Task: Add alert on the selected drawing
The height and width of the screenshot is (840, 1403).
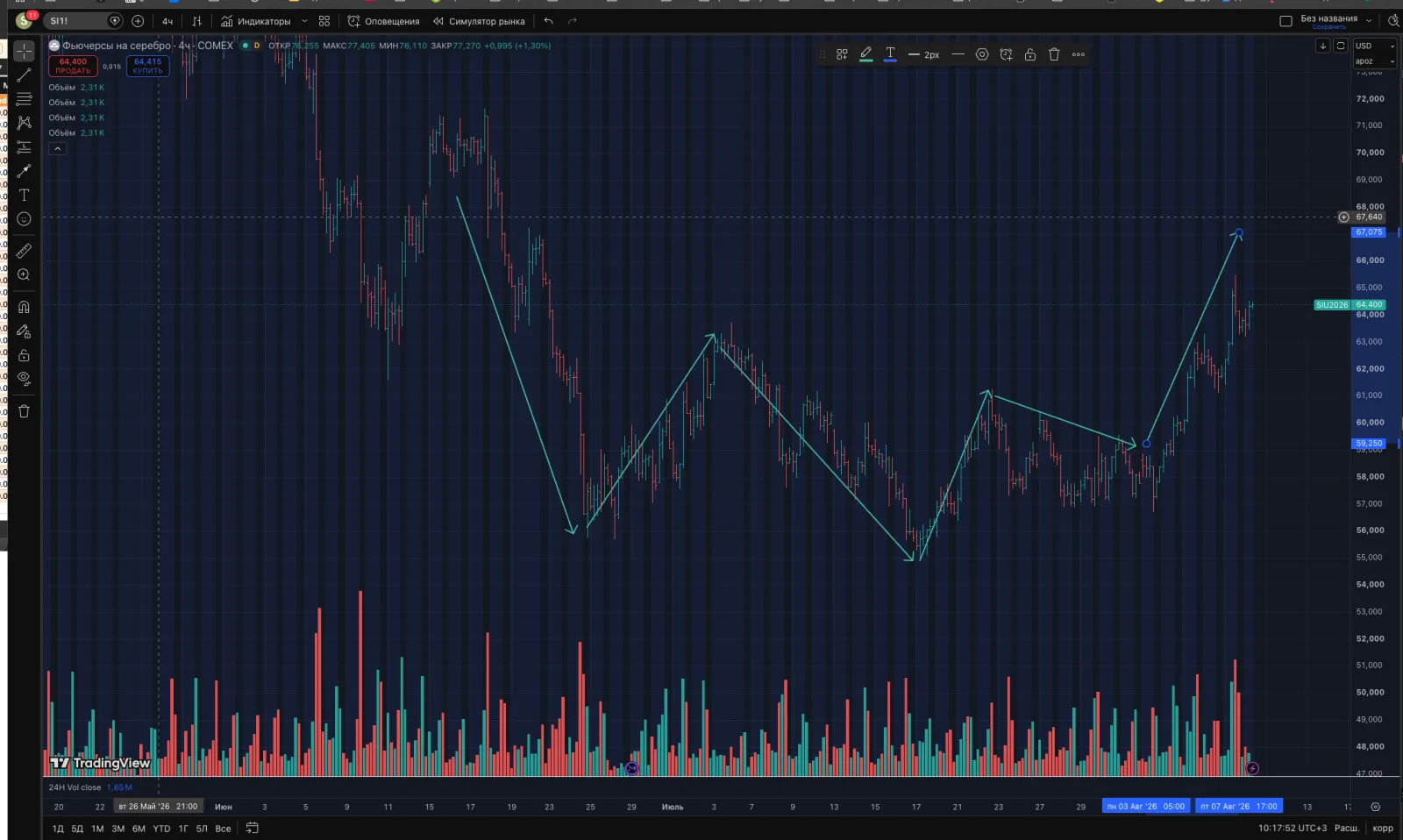Action: coord(1006,54)
